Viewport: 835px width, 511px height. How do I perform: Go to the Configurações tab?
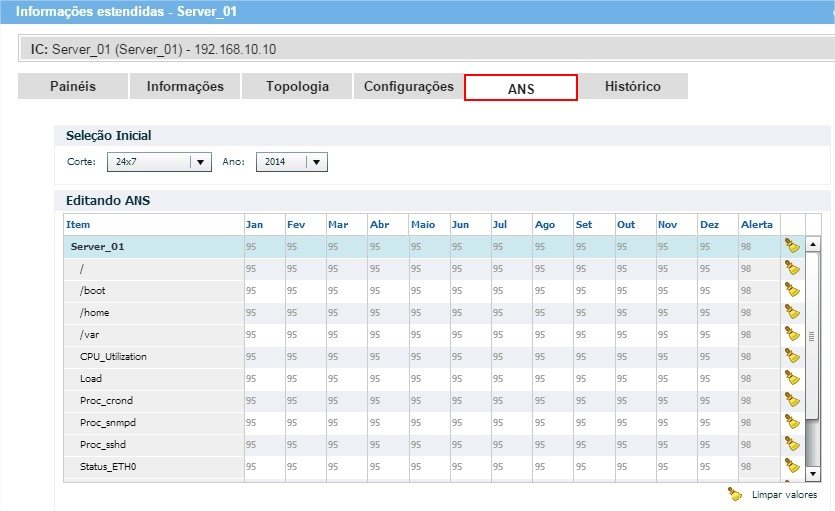408,87
